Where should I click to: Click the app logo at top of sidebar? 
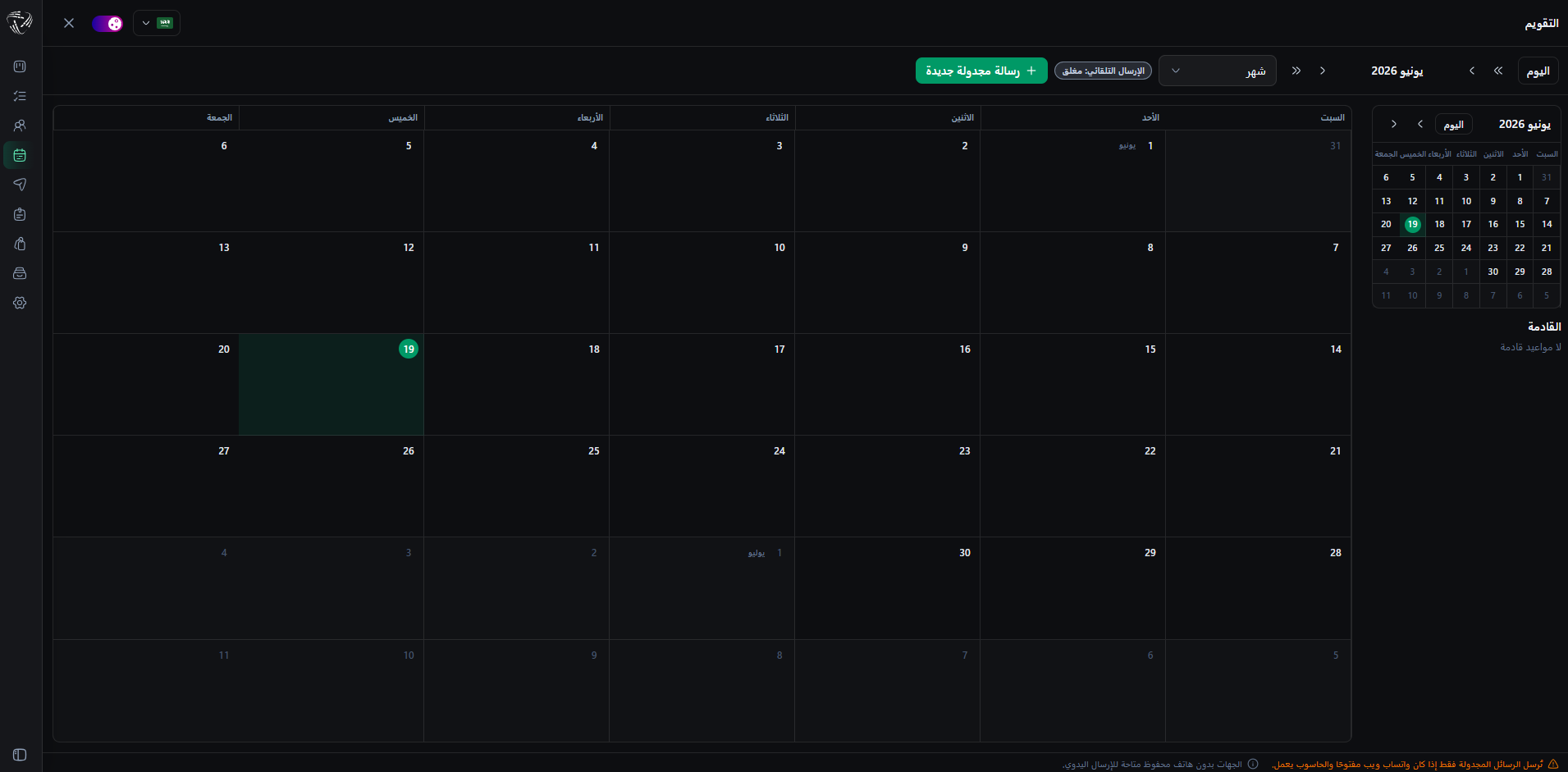click(20, 23)
